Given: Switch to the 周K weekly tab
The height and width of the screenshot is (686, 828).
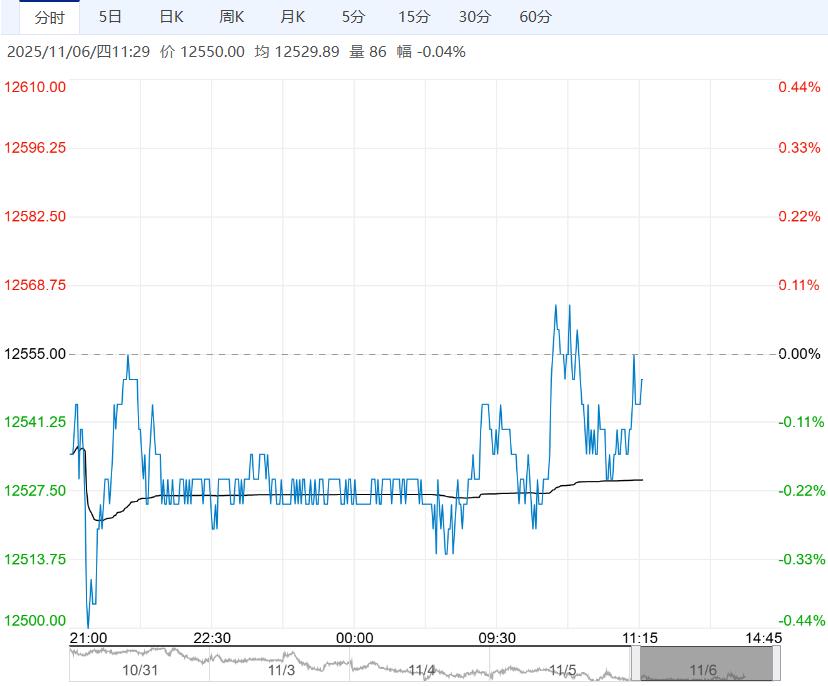Looking at the screenshot, I should click(232, 17).
